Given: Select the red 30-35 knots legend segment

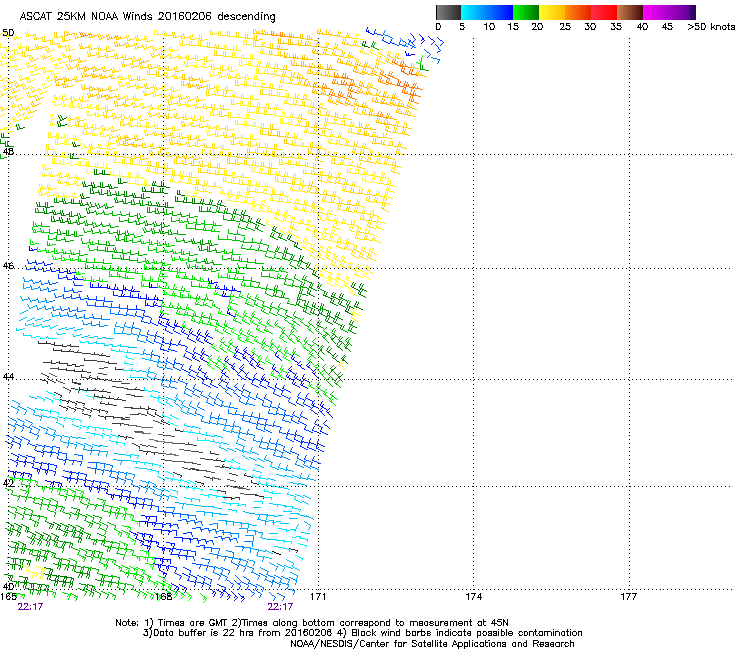Looking at the screenshot, I should click(604, 12).
